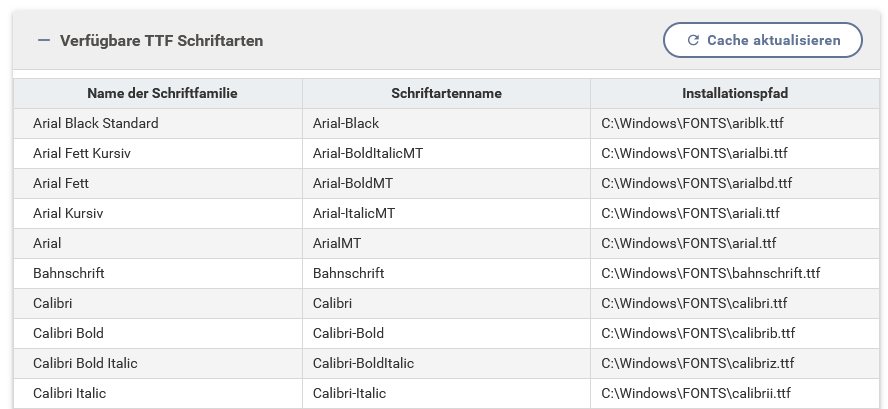888x409 pixels.
Task: Select the Arial Kursiv row
Action: coord(68,214)
